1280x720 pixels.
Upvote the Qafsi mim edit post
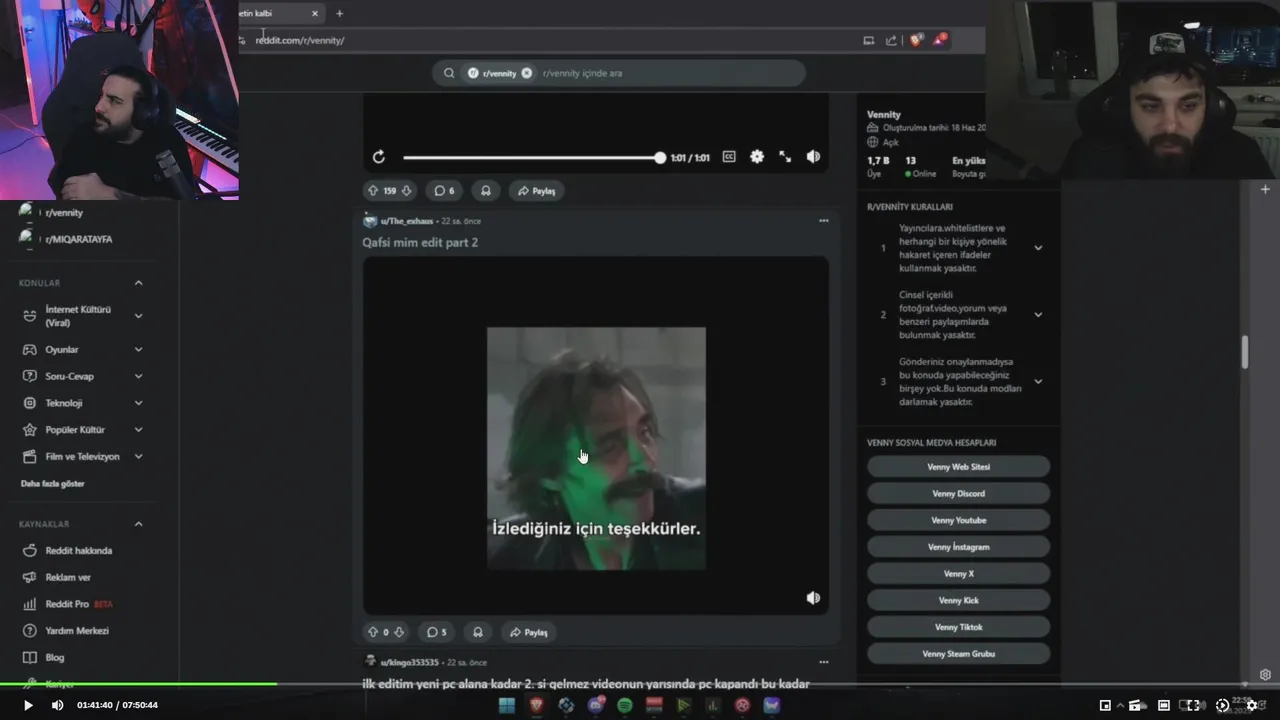click(373, 632)
